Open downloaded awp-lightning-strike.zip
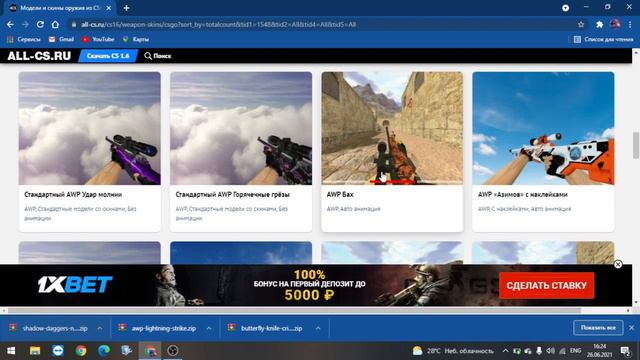The height and width of the screenshot is (360, 640). click(x=157, y=328)
